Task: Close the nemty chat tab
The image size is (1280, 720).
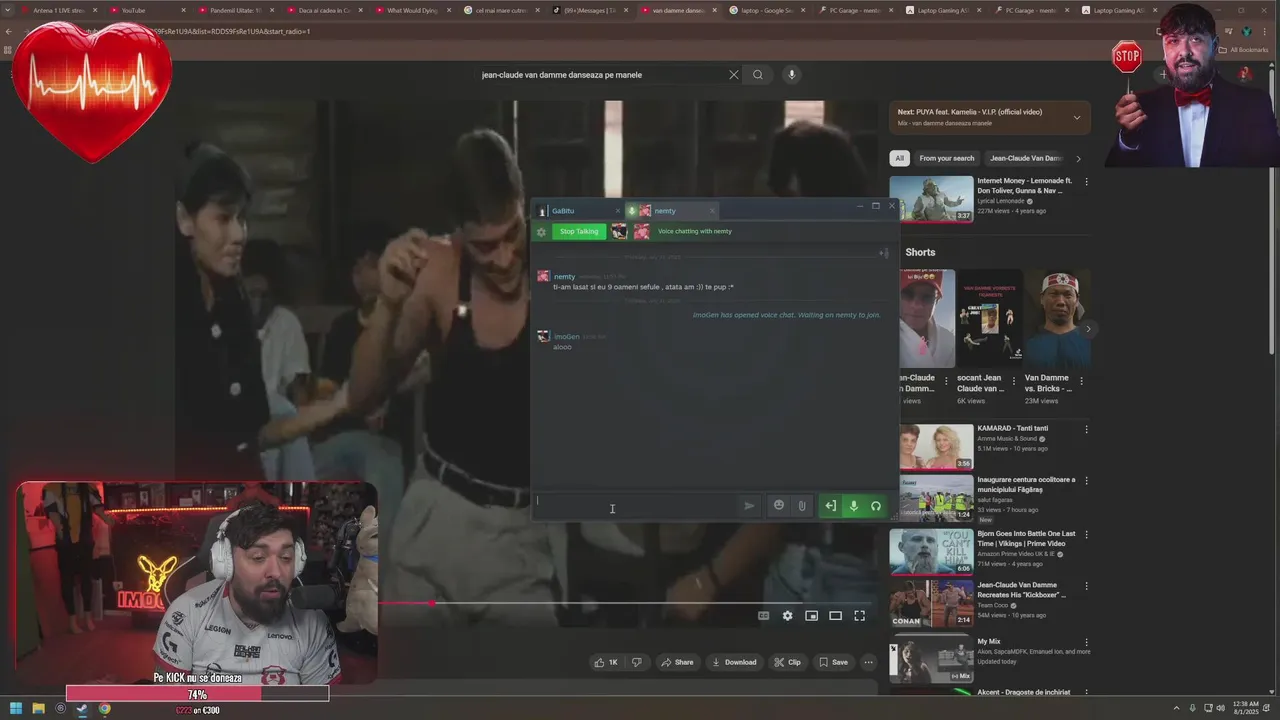Action: tap(712, 211)
